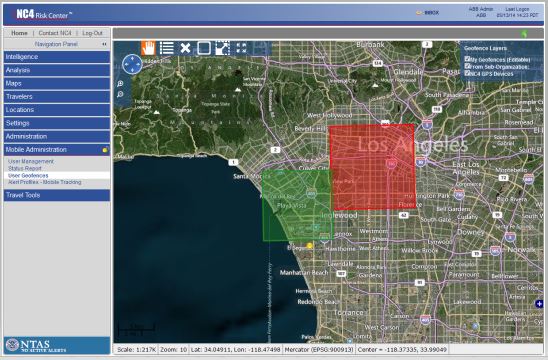Expand the Intelligence navigation section
The height and width of the screenshot is (360, 548).
point(57,57)
